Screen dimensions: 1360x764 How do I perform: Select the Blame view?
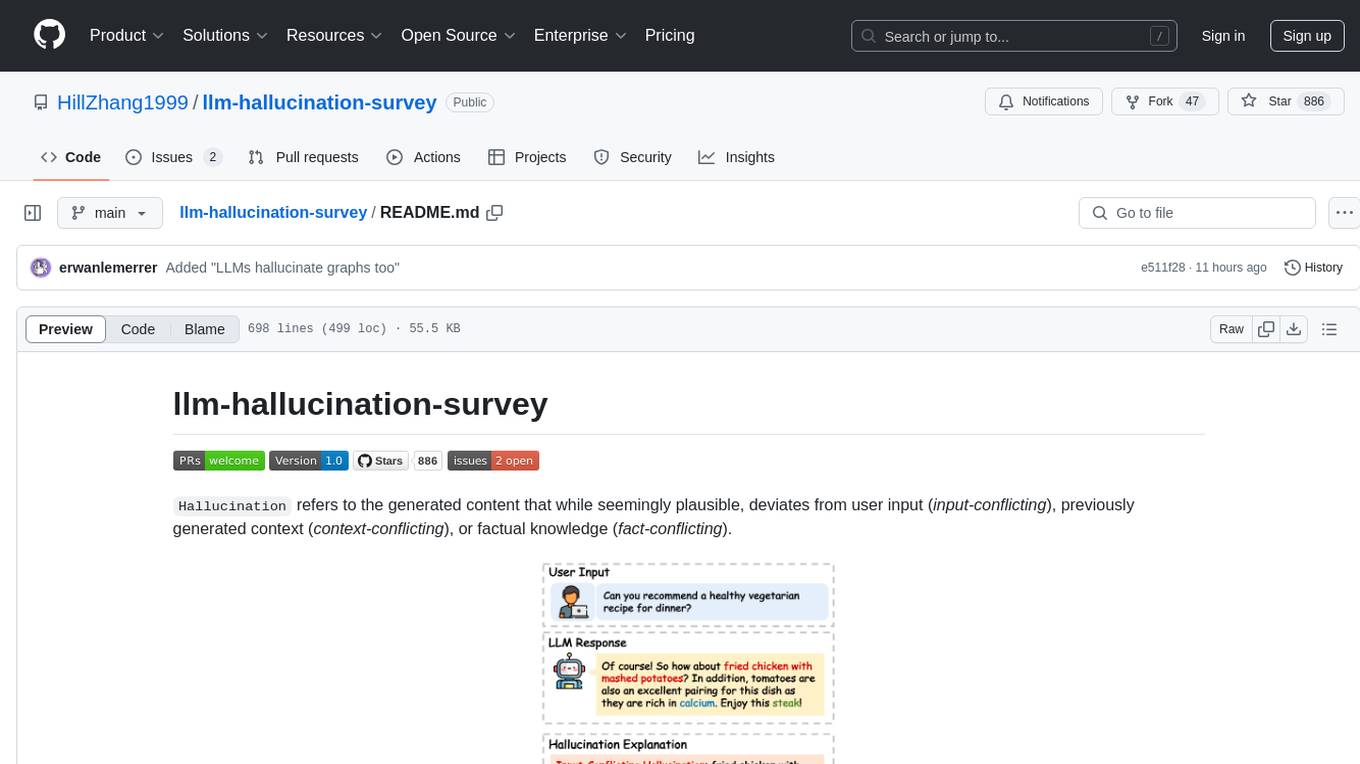tap(205, 329)
